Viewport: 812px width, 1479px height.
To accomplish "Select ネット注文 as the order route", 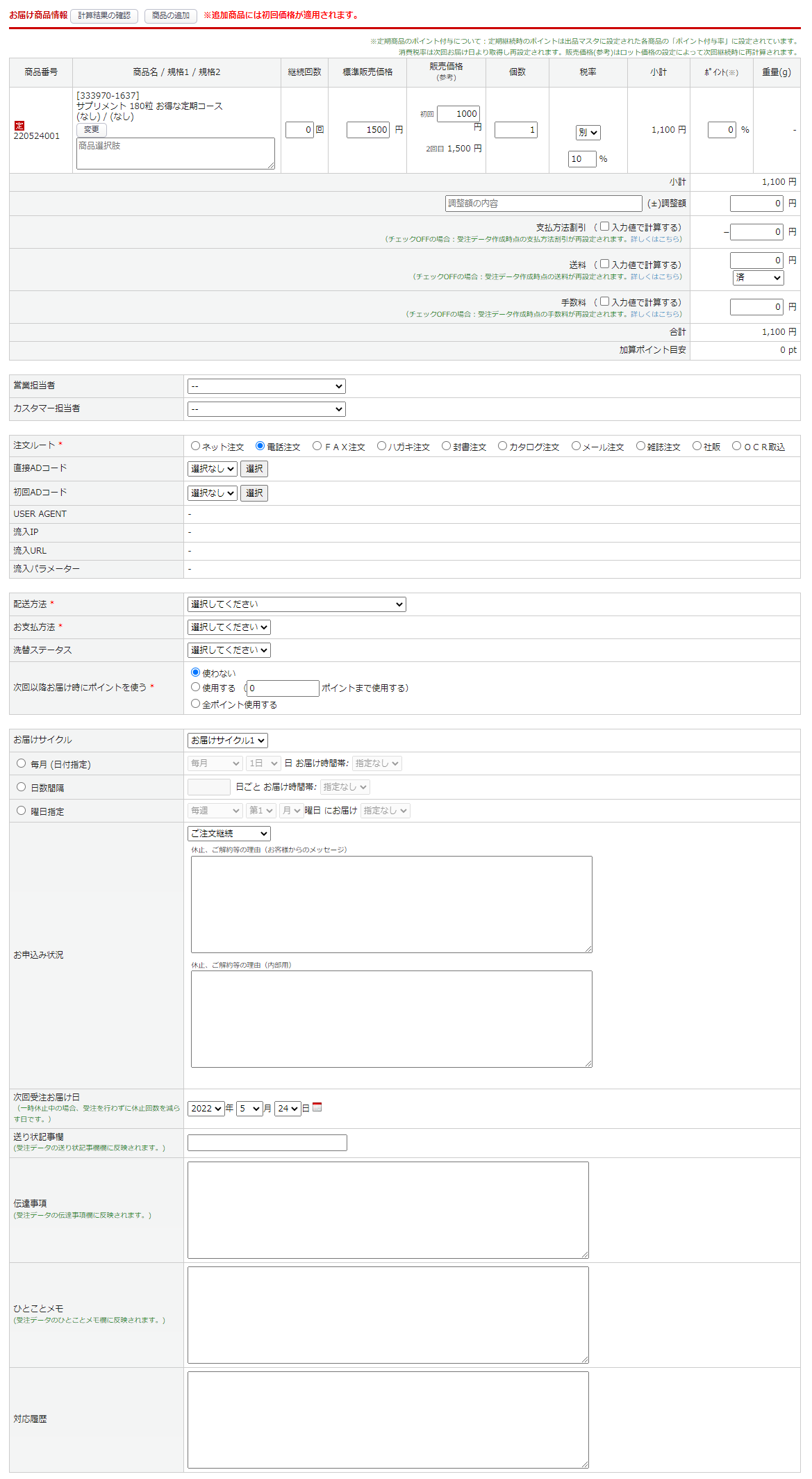I will click(x=196, y=446).
